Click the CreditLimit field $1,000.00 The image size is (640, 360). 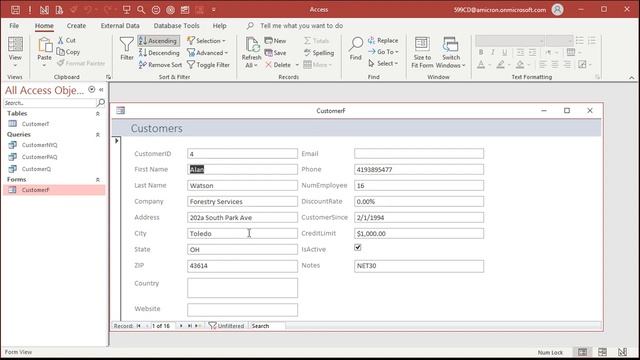419,233
